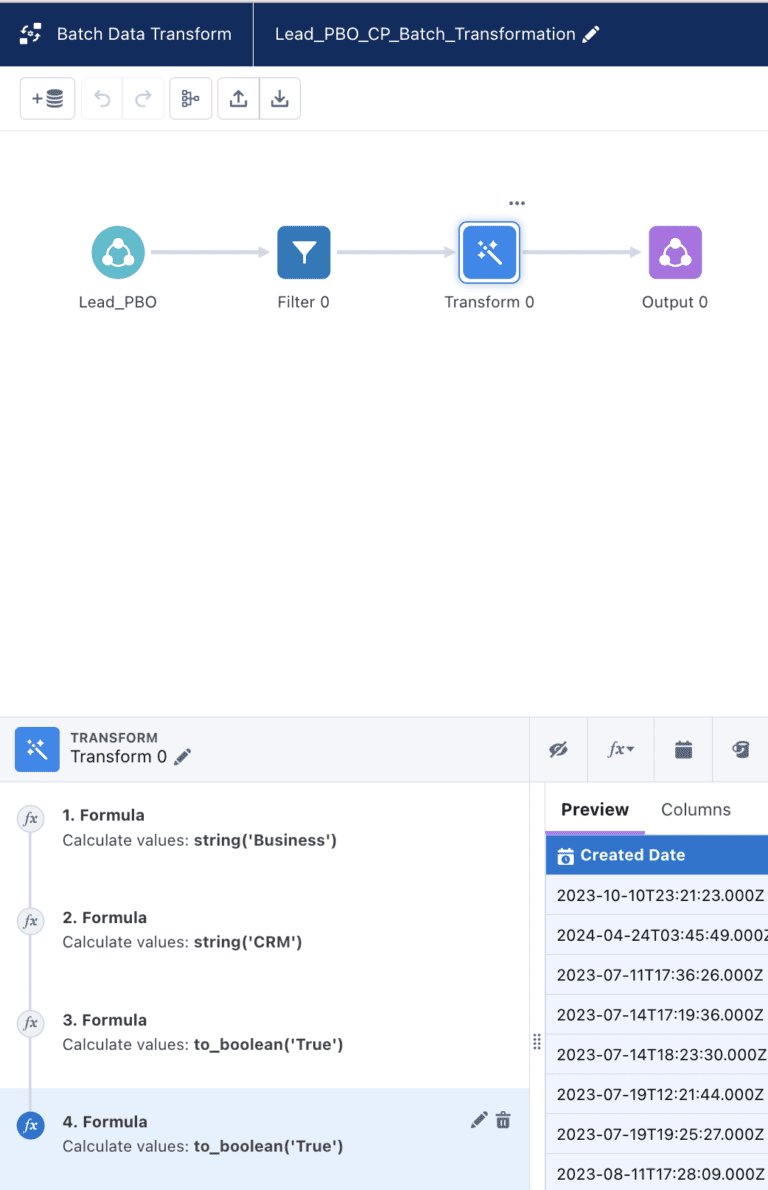The width and height of the screenshot is (768, 1190).
Task: Click the rightmost transform toolbar icon
Action: click(741, 750)
